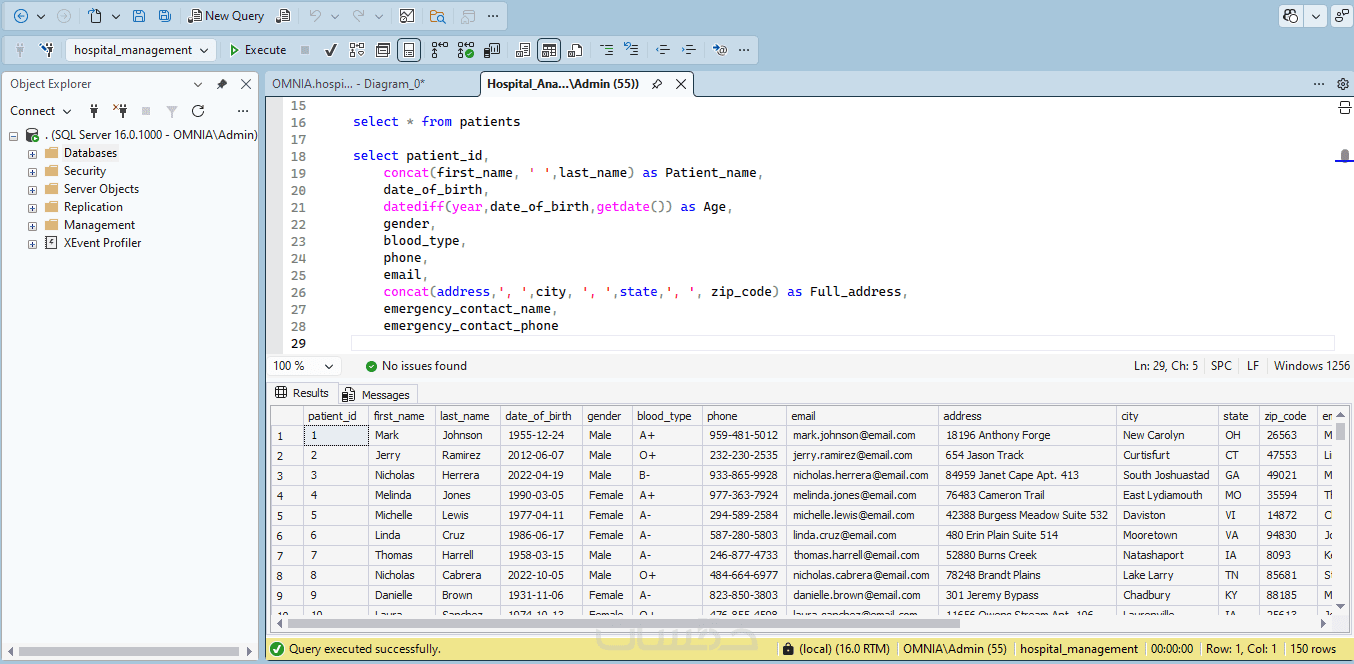The height and width of the screenshot is (664, 1354).
Task: Click the Execute button
Action: click(x=257, y=50)
